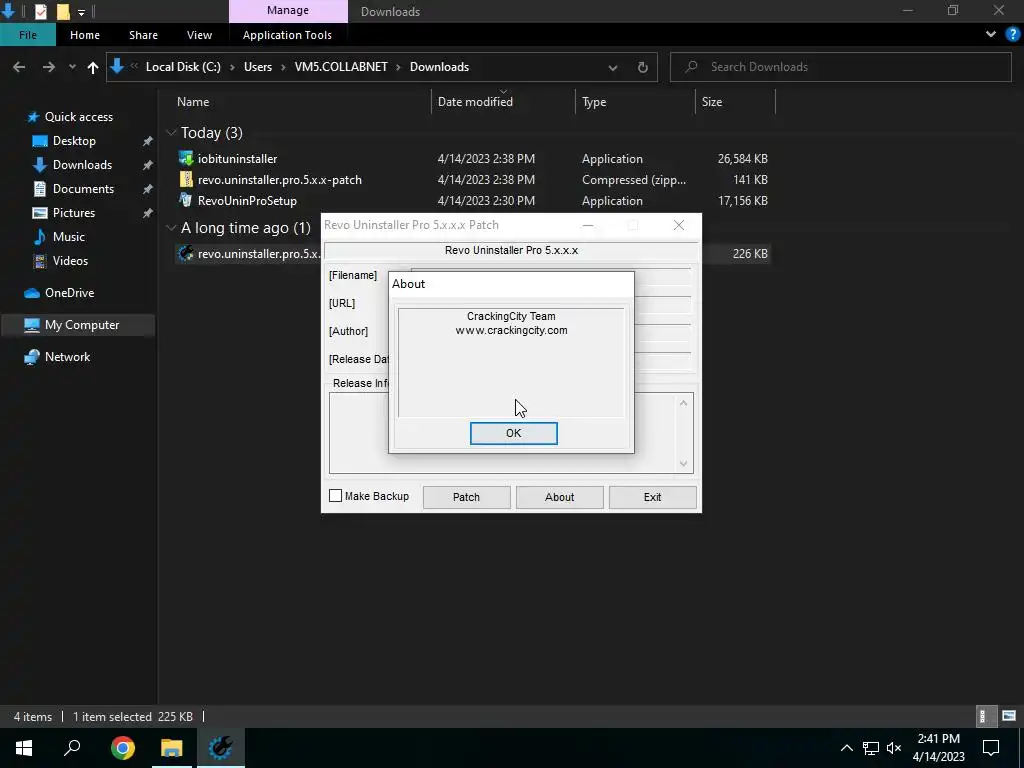Go back with the back arrow
1024x768 pixels.
pos(19,67)
